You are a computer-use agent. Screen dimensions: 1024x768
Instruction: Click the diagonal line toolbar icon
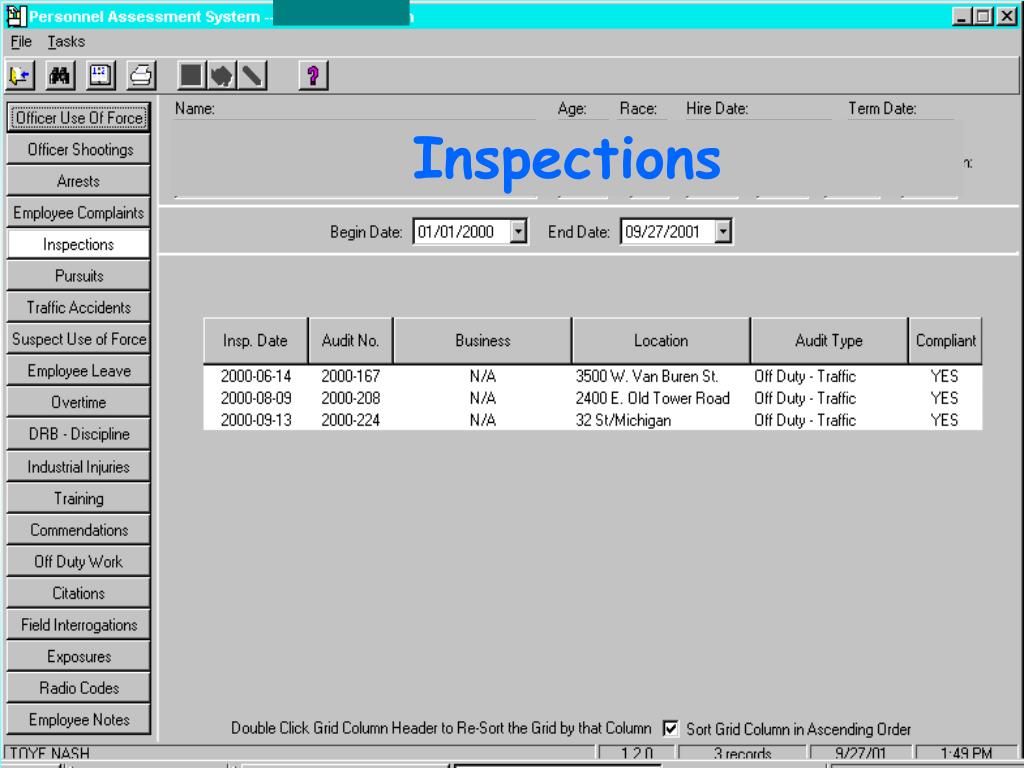click(x=251, y=76)
